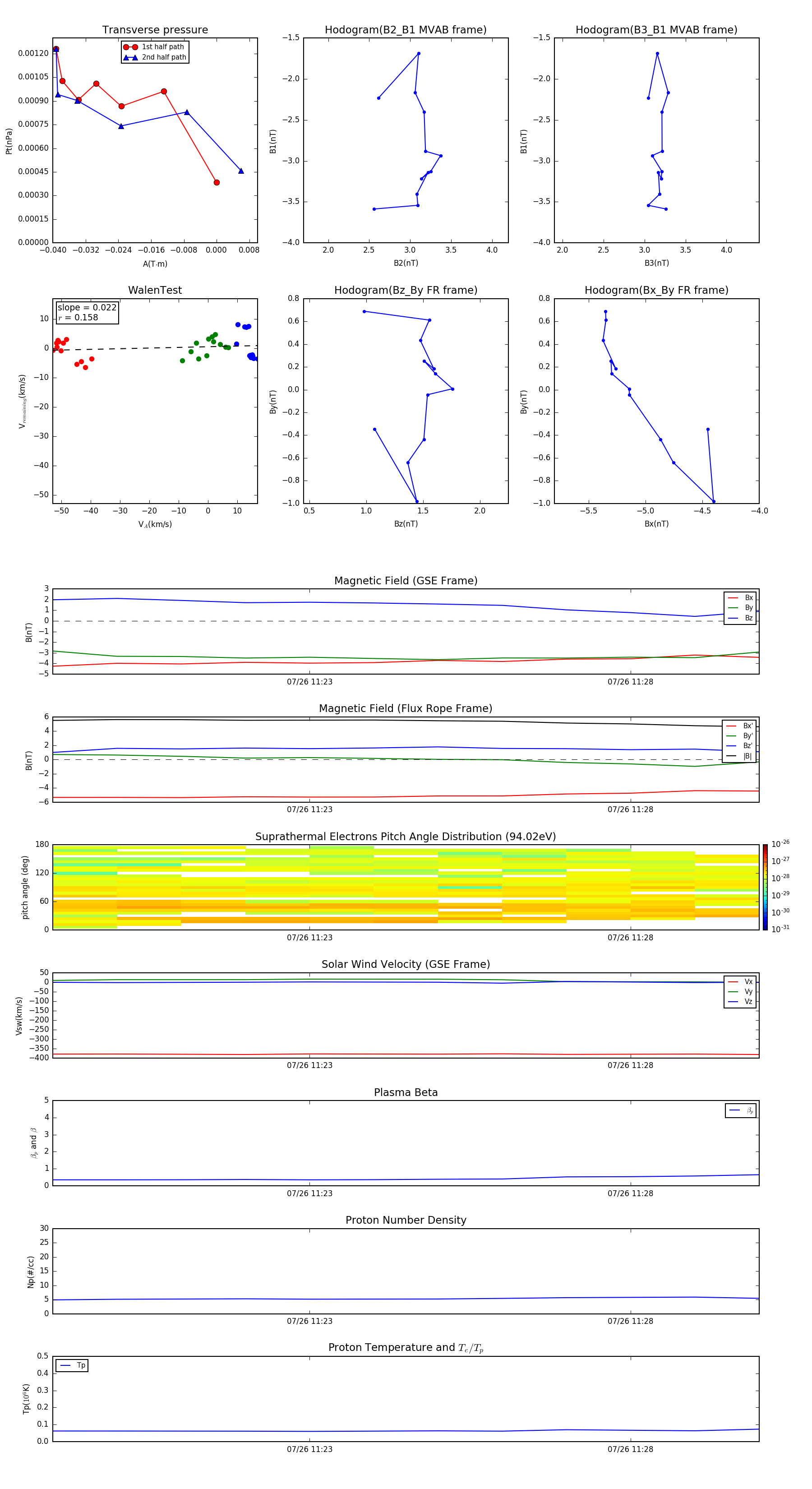Select the Vz legend entry

tap(740, 1002)
